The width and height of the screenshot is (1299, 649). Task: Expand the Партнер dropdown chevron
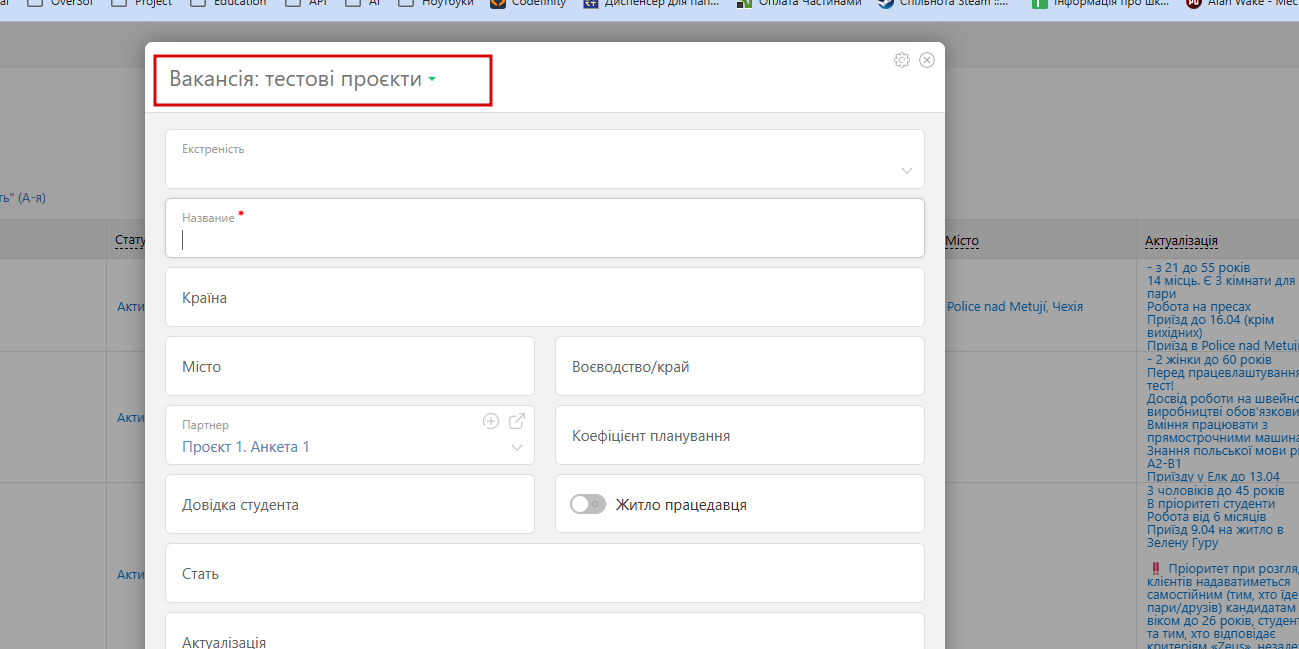coord(517,448)
